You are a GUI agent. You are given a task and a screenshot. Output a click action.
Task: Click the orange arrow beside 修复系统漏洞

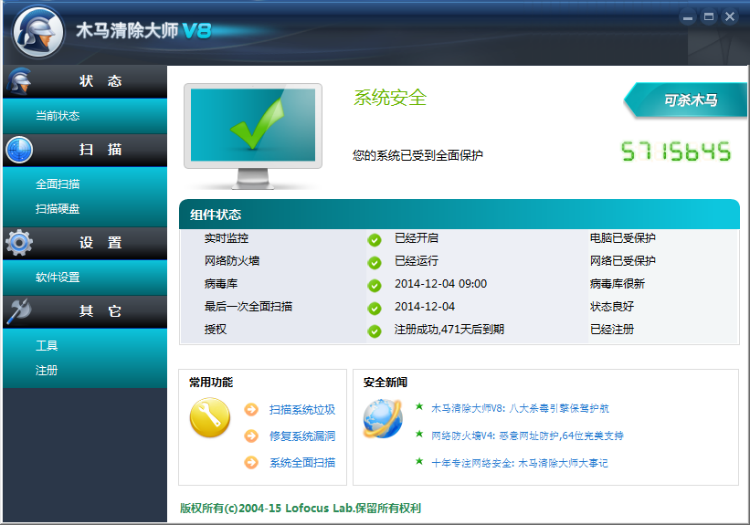[x=251, y=436]
